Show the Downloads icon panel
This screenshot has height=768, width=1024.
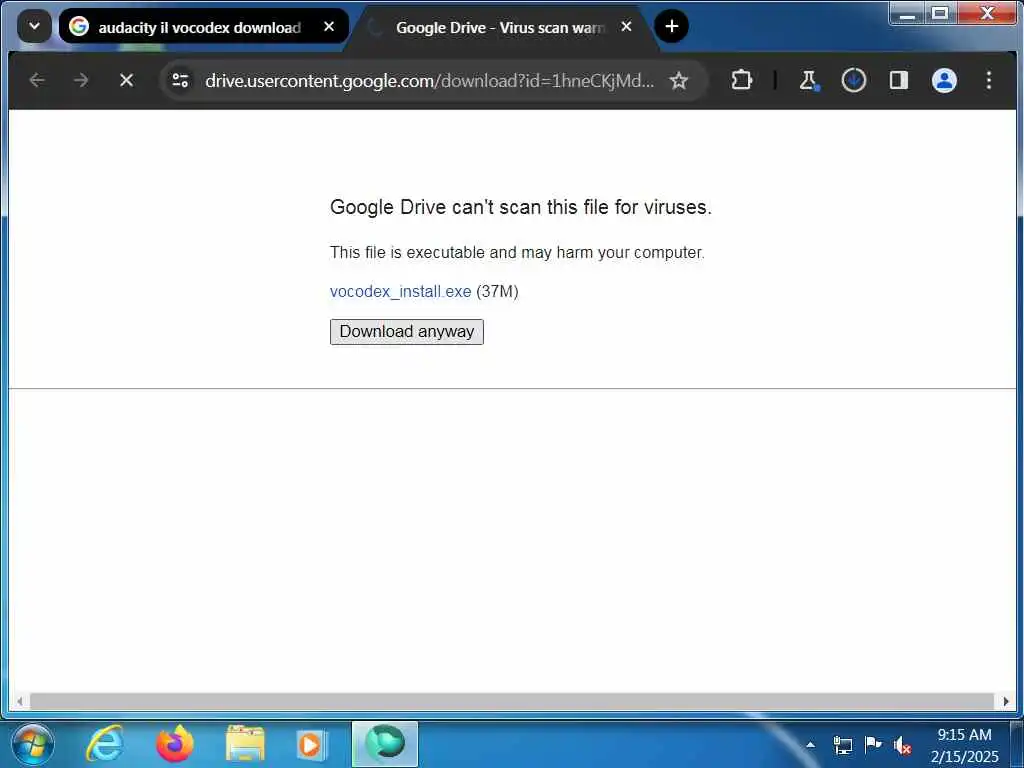(854, 80)
